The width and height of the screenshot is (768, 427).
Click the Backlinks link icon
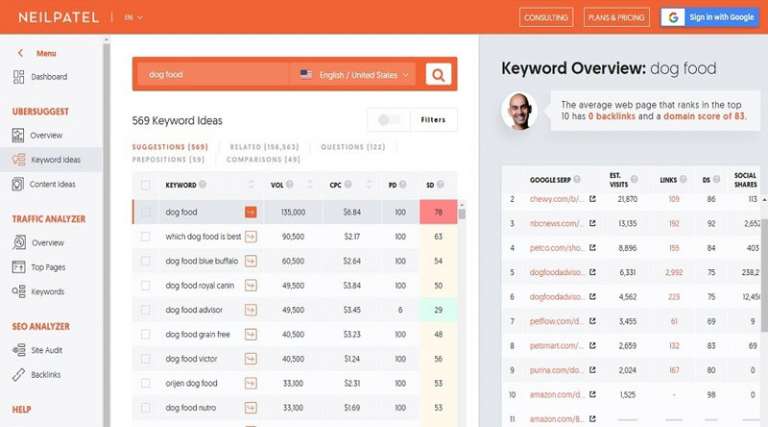pyautogui.click(x=19, y=375)
